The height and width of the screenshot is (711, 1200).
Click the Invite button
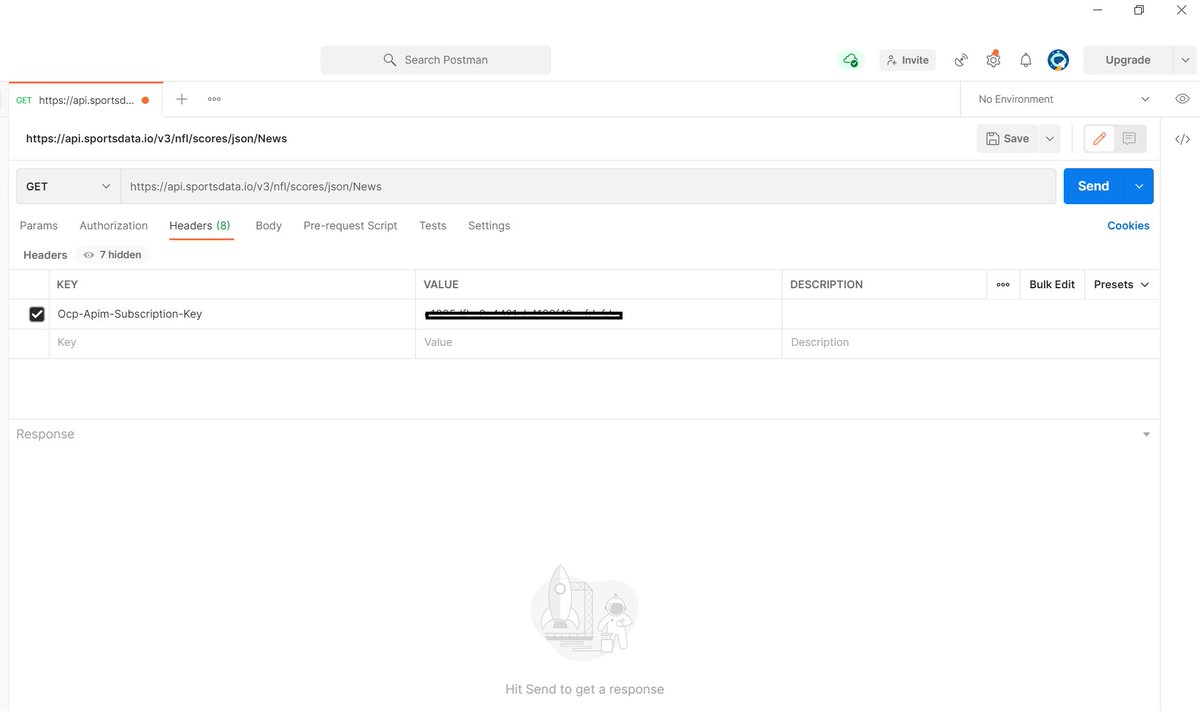(x=907, y=60)
